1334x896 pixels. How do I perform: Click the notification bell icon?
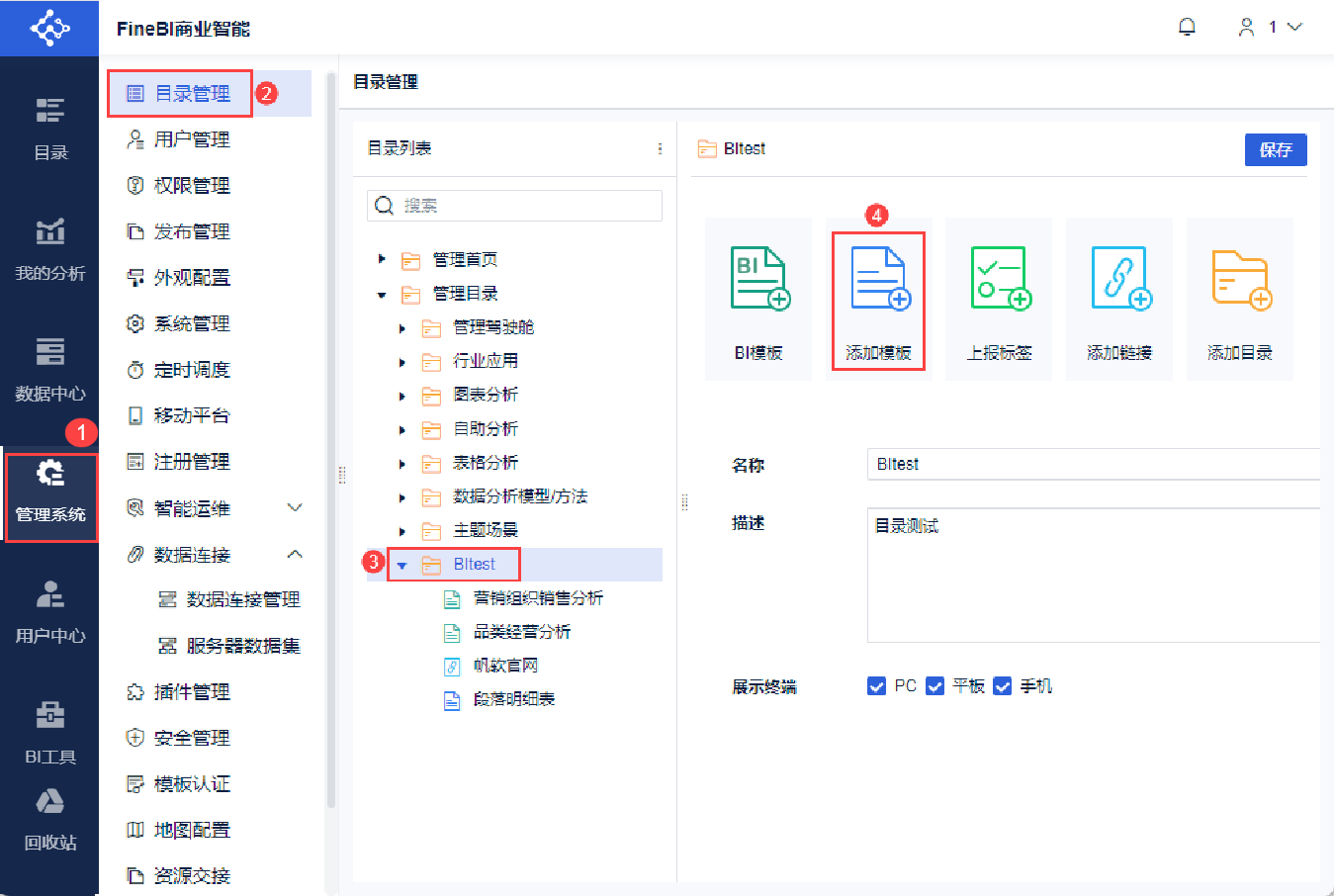click(x=1188, y=27)
